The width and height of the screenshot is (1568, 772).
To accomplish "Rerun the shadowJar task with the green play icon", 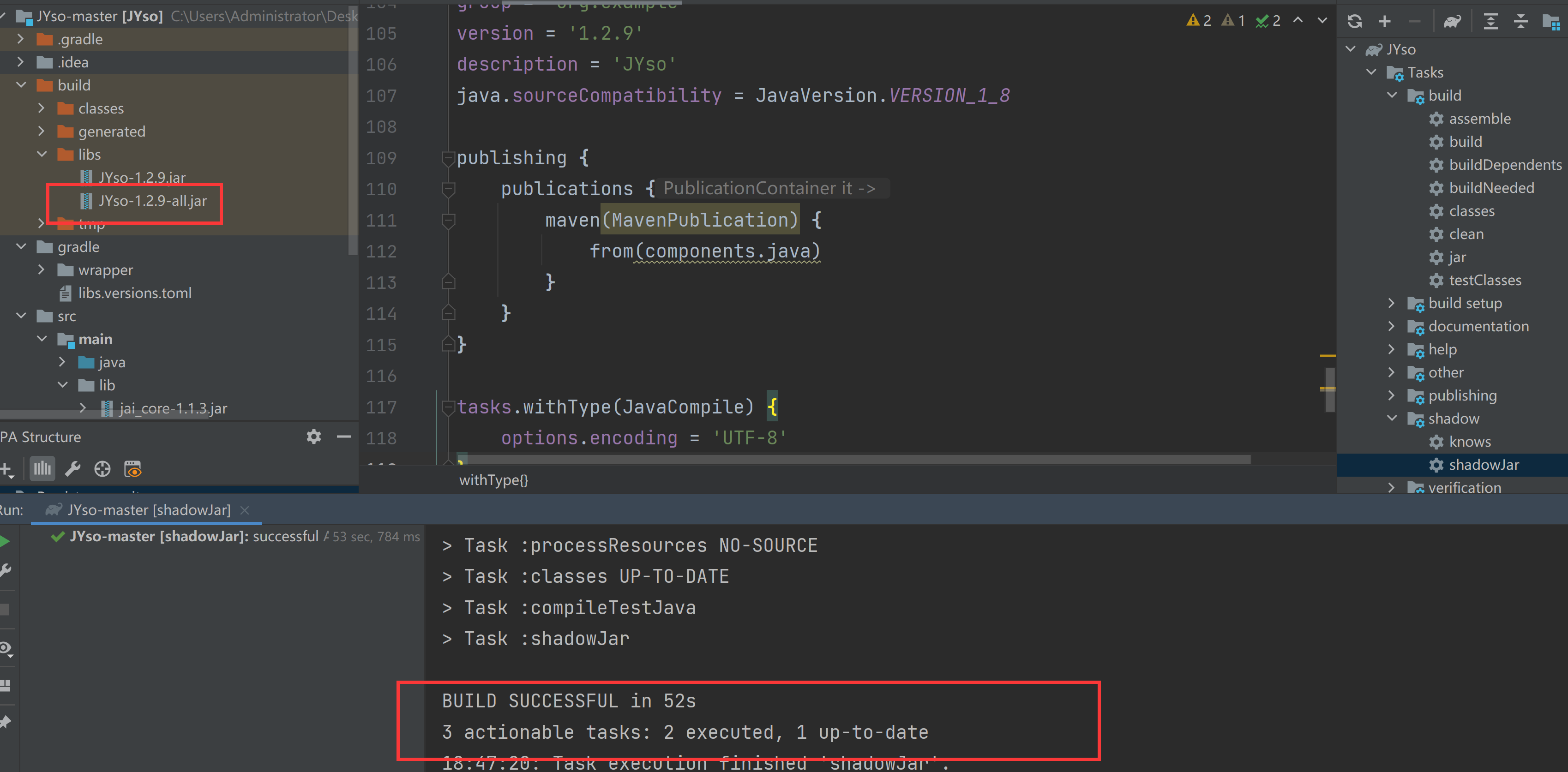I will pyautogui.click(x=5, y=541).
